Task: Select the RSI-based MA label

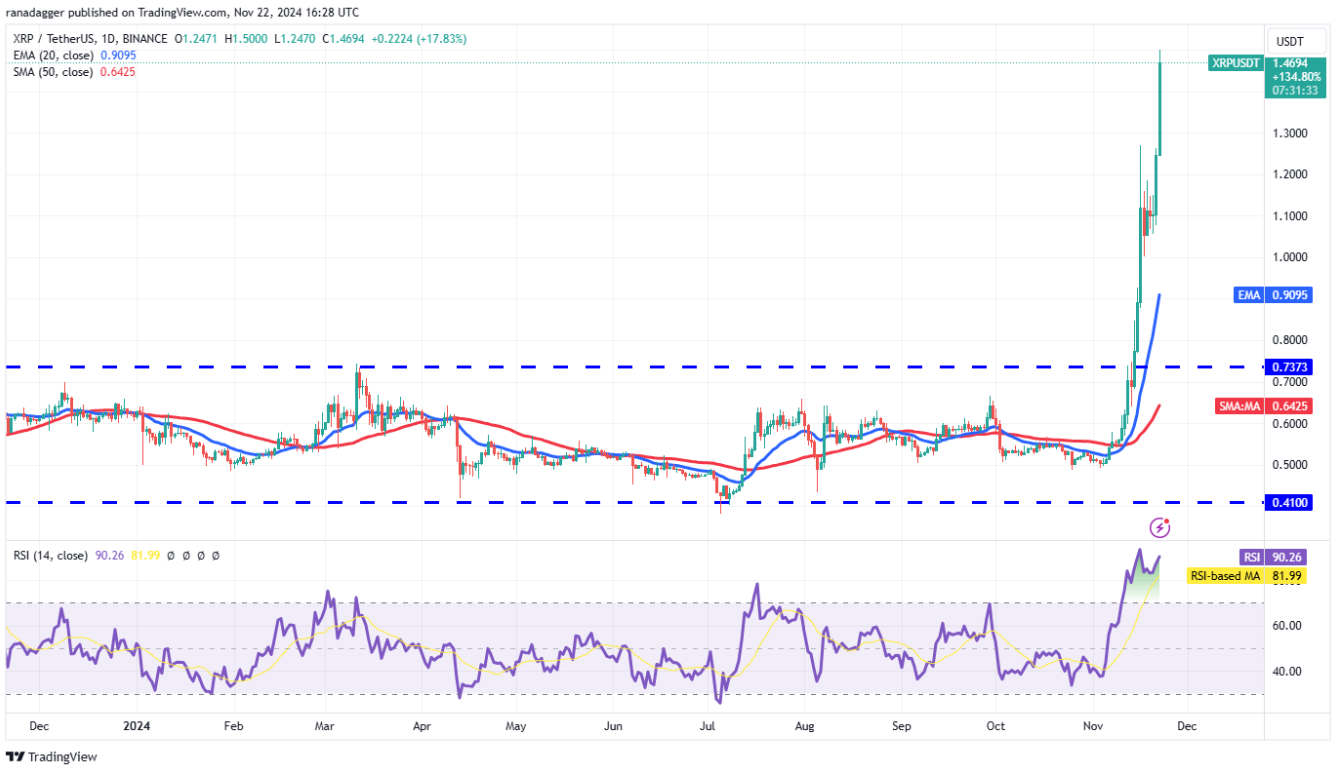Action: pos(1226,576)
